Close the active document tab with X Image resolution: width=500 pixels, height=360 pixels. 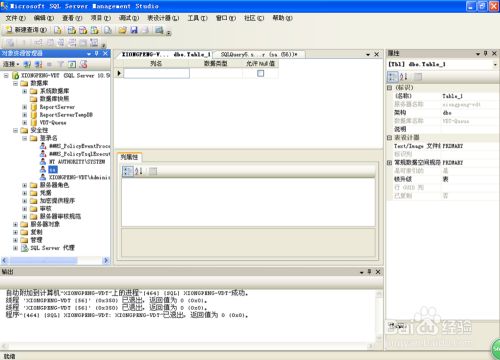[x=377, y=54]
